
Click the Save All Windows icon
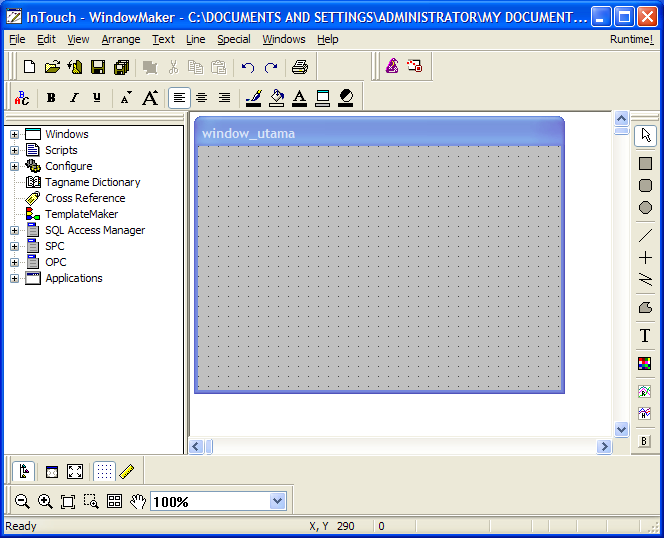click(x=121, y=67)
